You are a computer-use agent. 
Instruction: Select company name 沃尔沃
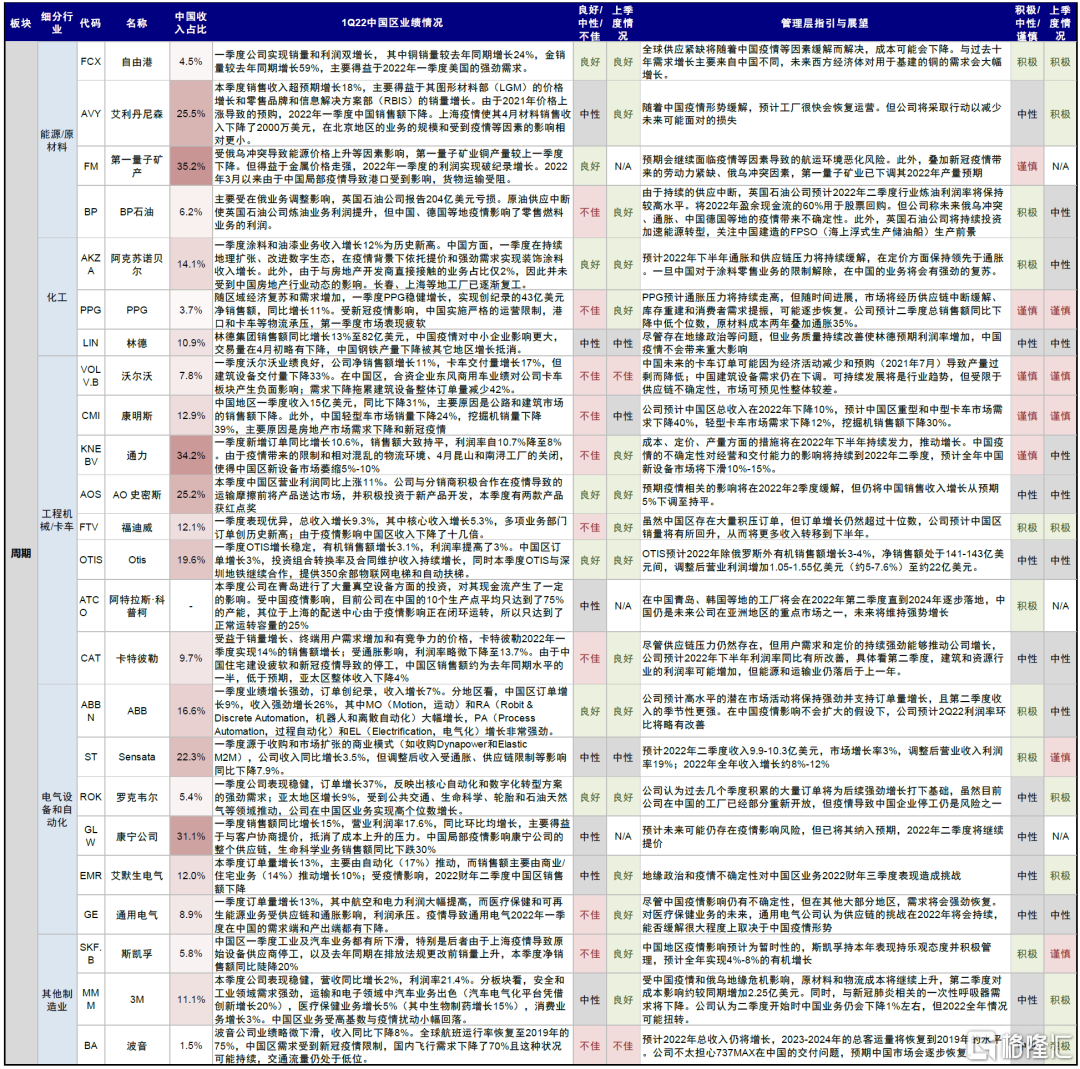point(136,376)
